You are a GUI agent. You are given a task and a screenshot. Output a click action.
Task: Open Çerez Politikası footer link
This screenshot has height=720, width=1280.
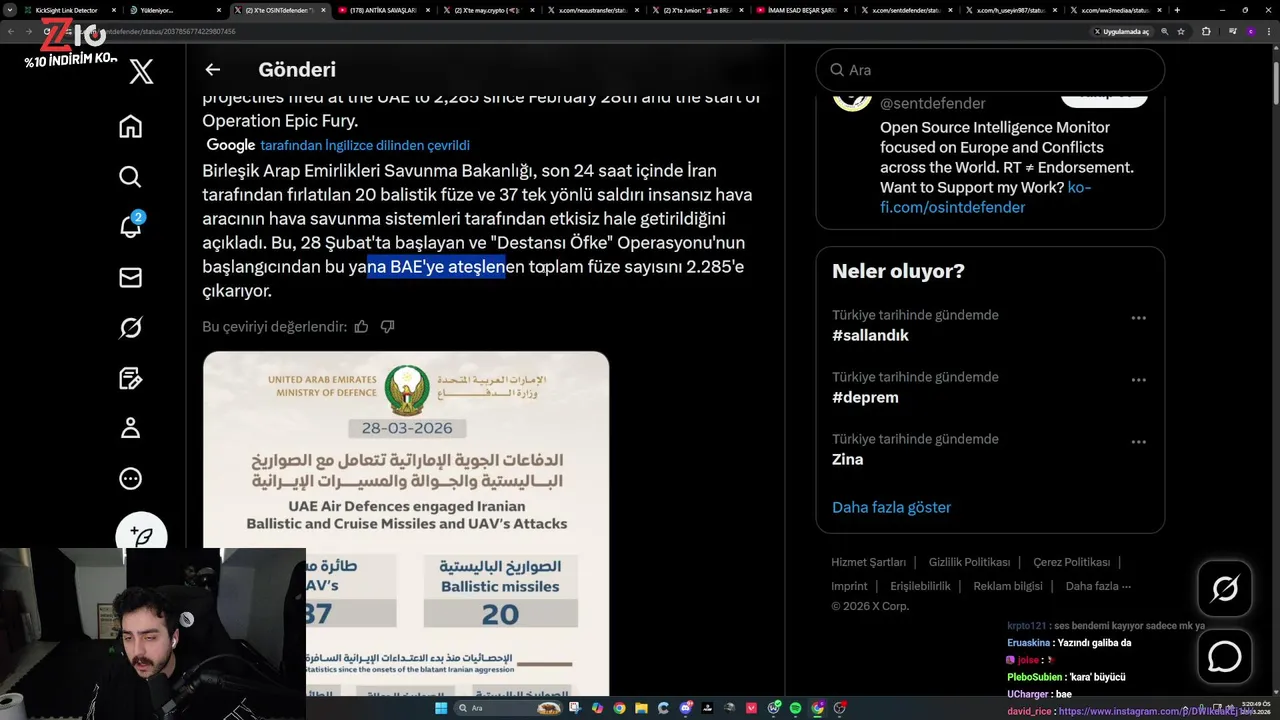pyautogui.click(x=1071, y=562)
